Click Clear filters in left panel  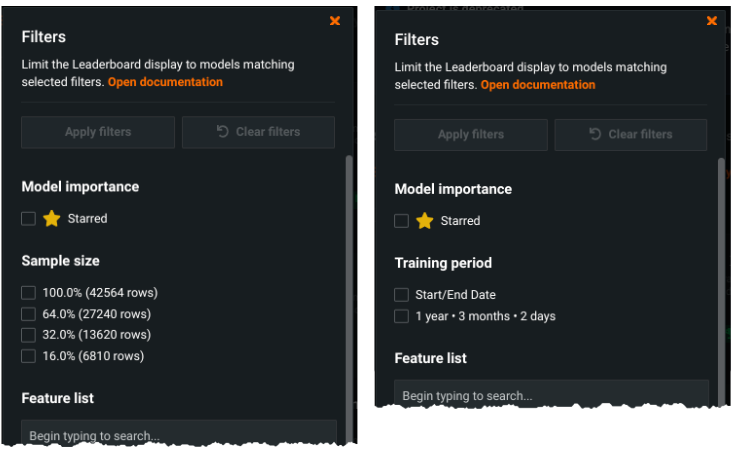[x=258, y=132]
